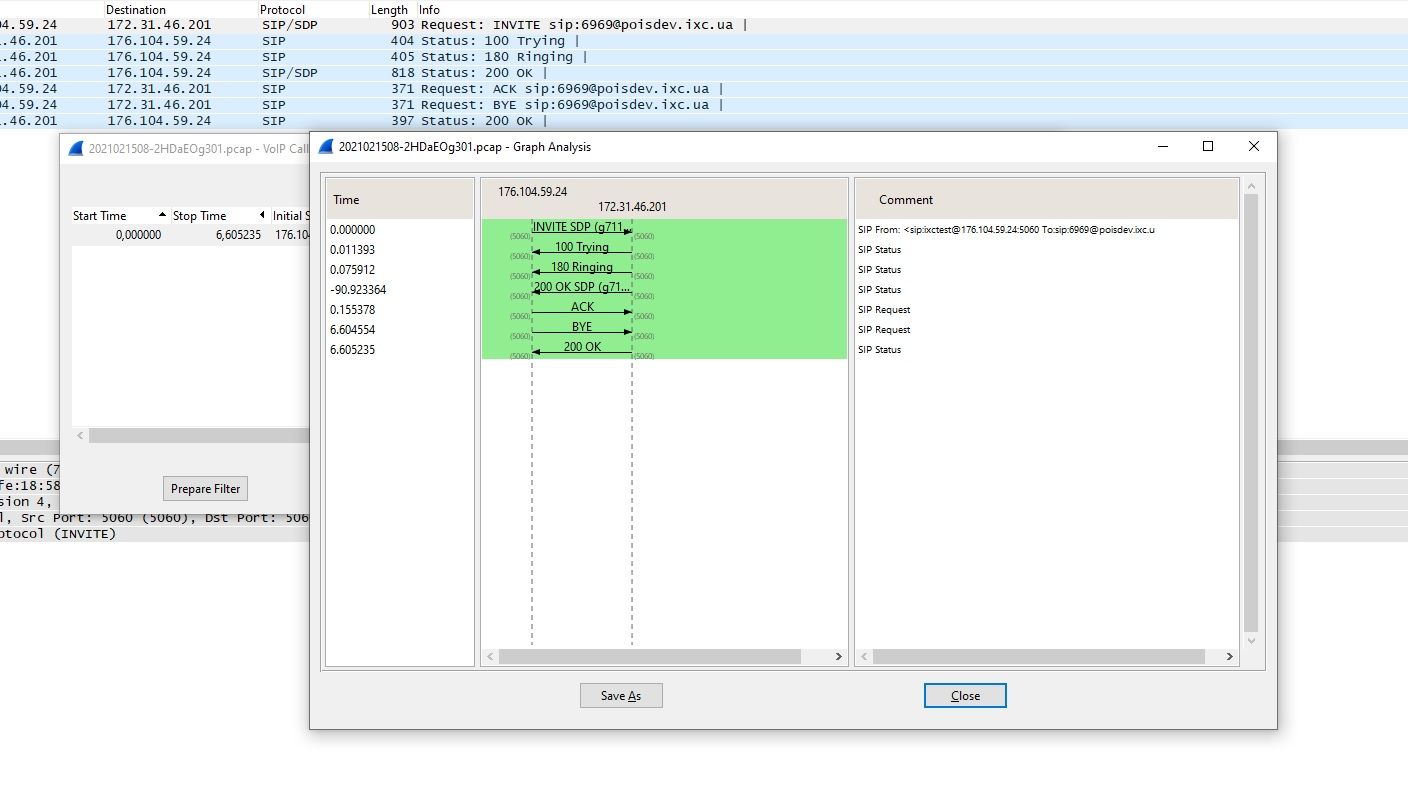Click the Save As button

tap(621, 695)
